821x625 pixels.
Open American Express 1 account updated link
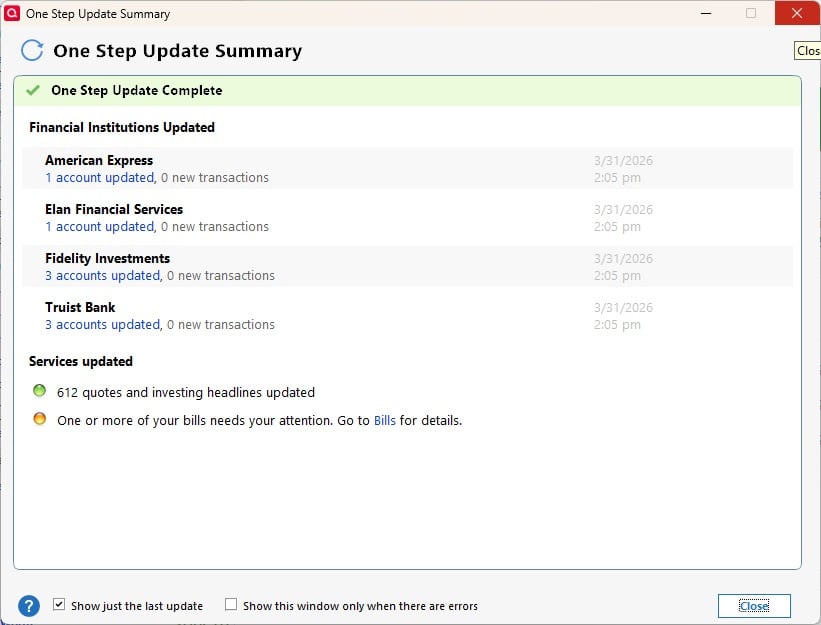[x=99, y=177]
